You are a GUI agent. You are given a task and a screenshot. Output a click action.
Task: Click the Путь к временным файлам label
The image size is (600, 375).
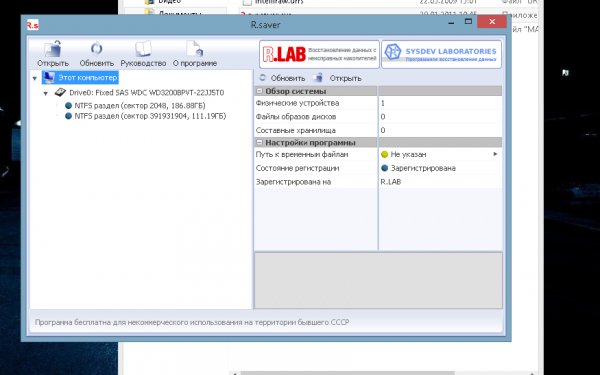(302, 155)
